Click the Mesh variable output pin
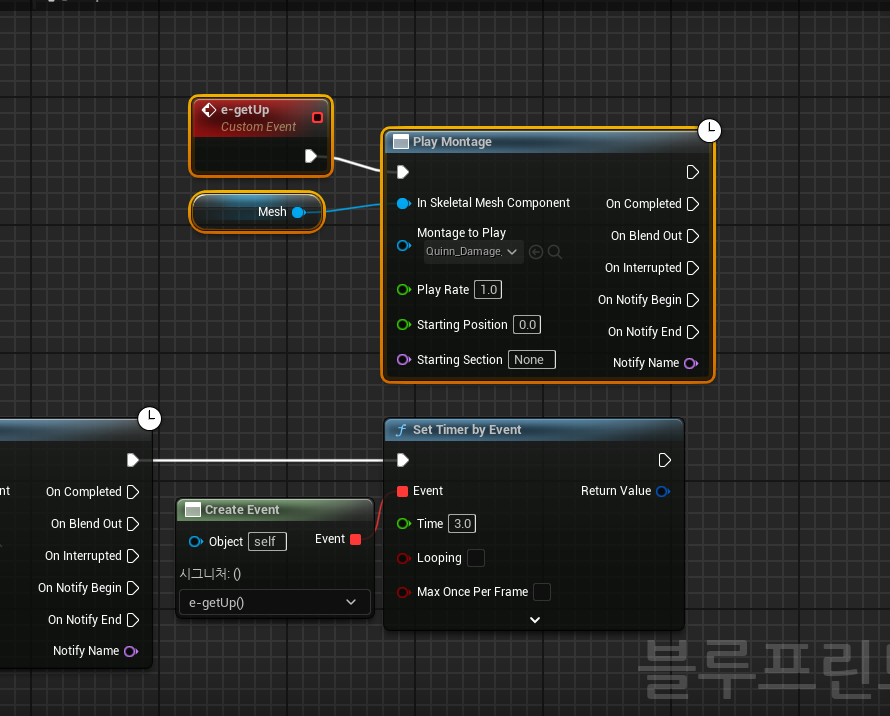The height and width of the screenshot is (716, 890). (x=299, y=212)
